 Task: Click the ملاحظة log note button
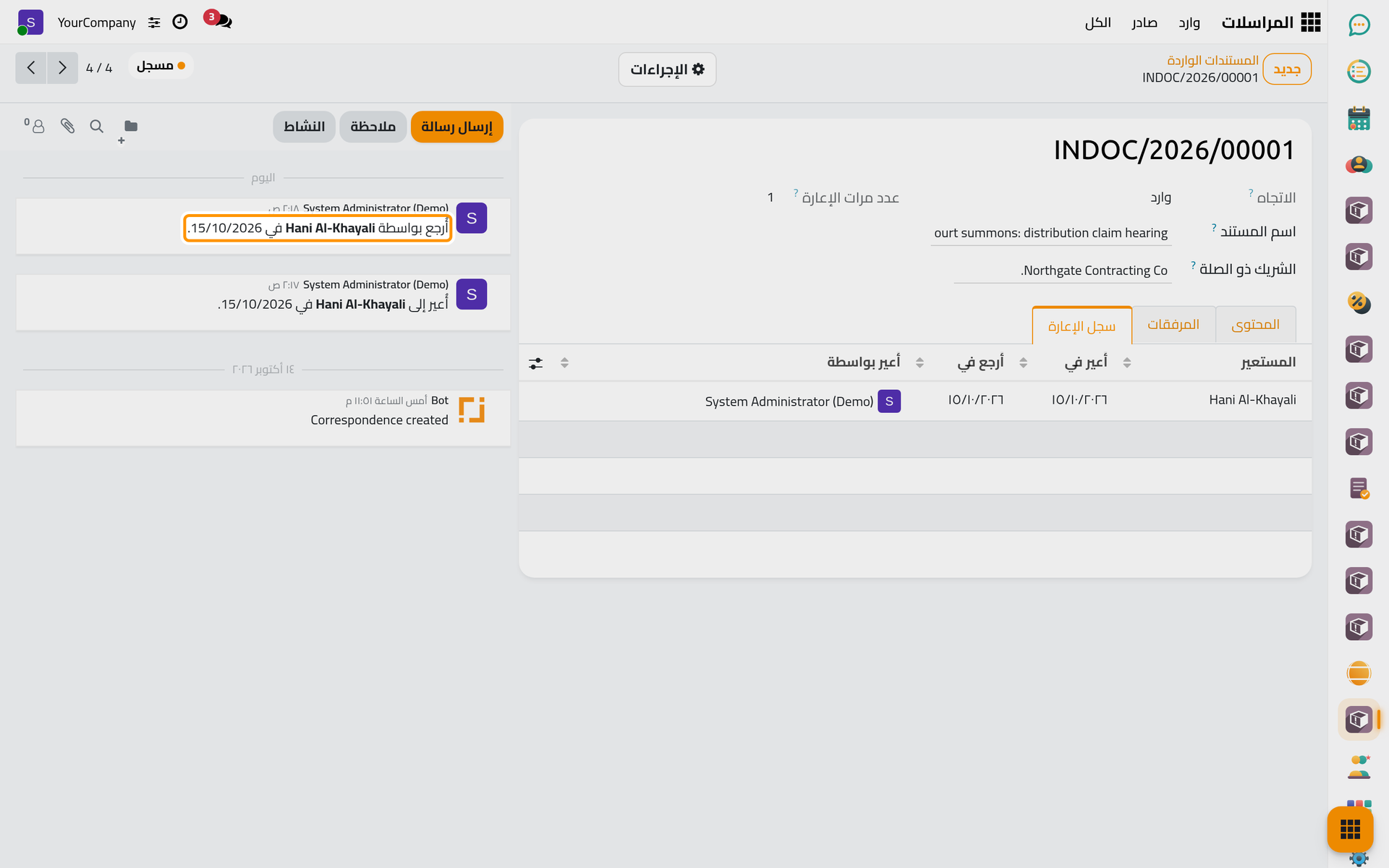[373, 127]
